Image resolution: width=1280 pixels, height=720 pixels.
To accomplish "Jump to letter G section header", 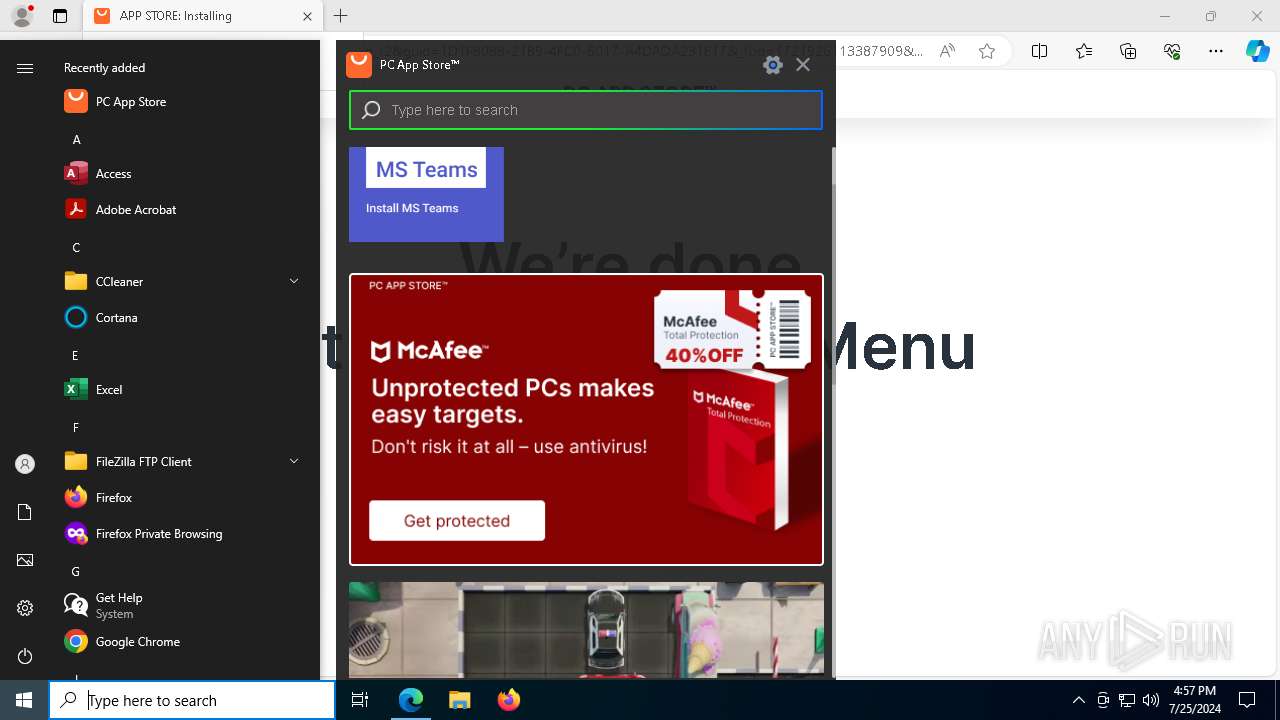I will point(75,571).
